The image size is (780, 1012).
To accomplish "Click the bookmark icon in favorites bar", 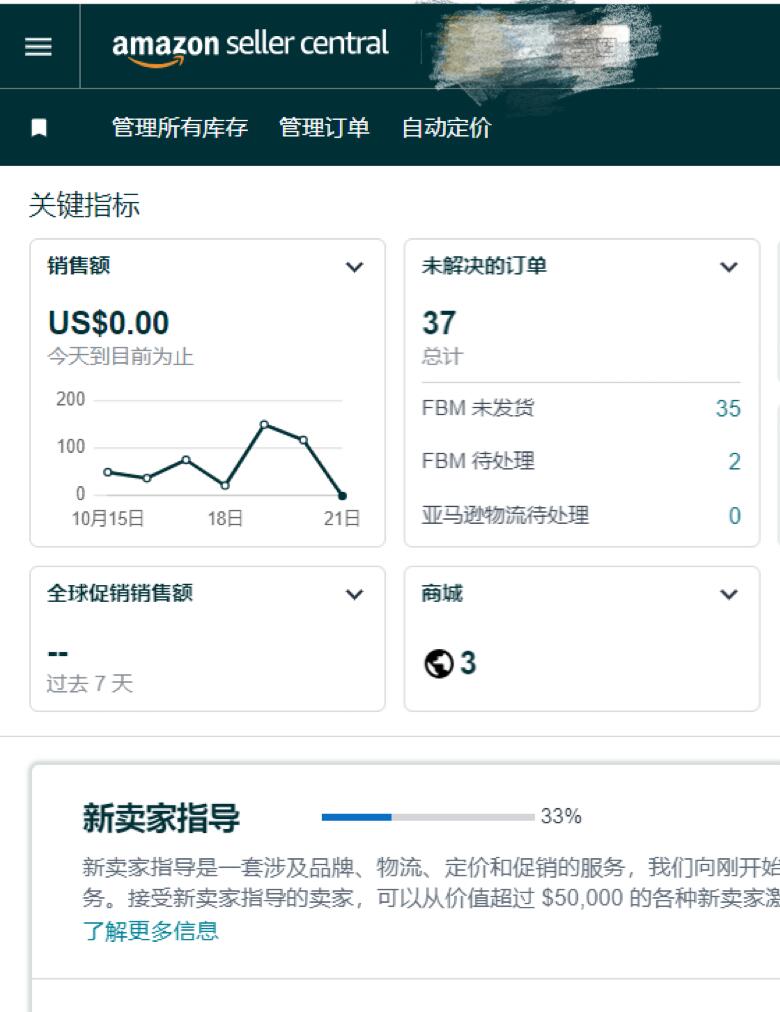I will (39, 128).
